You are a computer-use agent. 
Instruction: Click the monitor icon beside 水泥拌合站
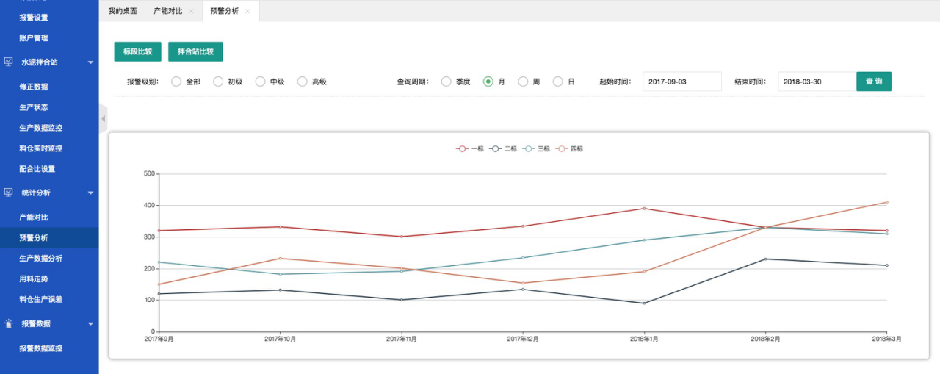(8, 62)
